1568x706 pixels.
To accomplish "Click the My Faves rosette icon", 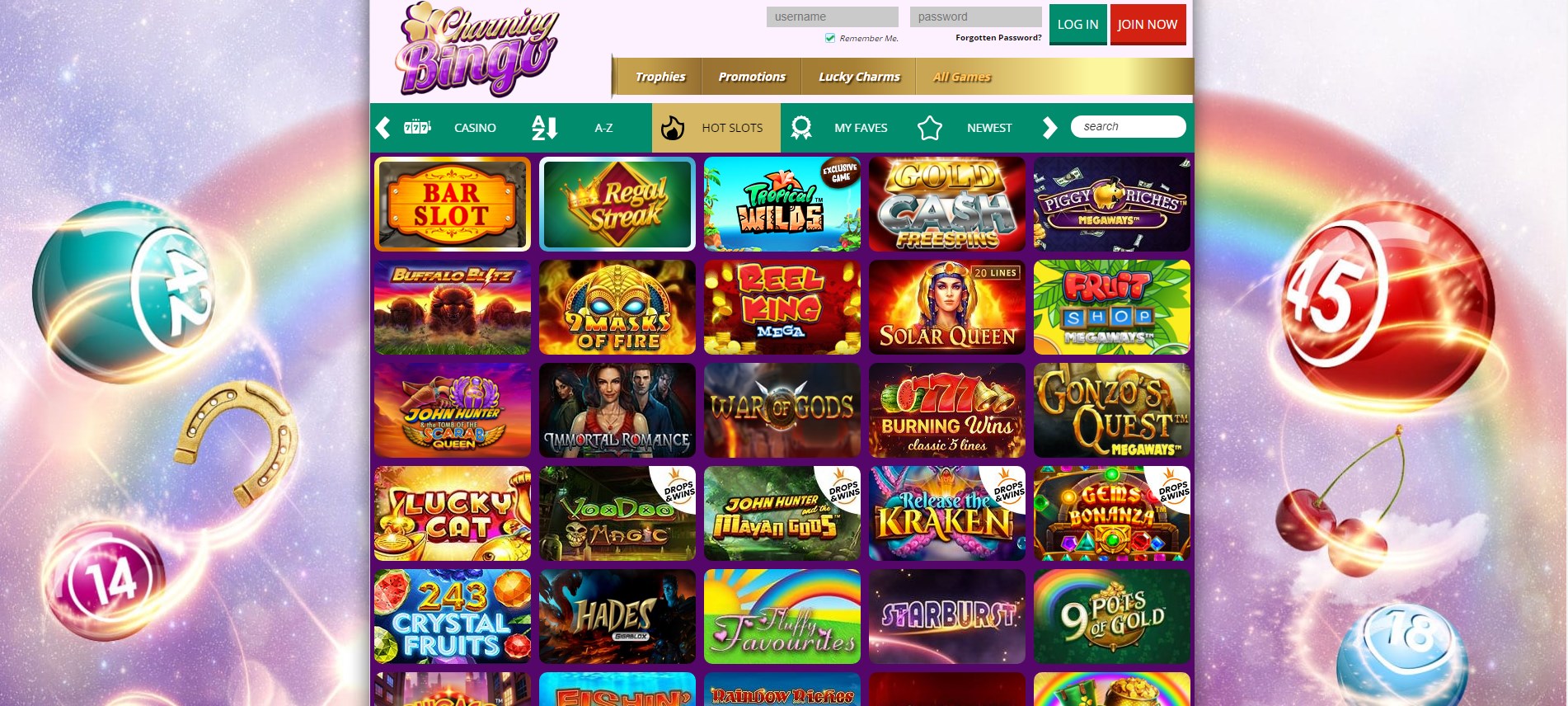I will tap(801, 128).
